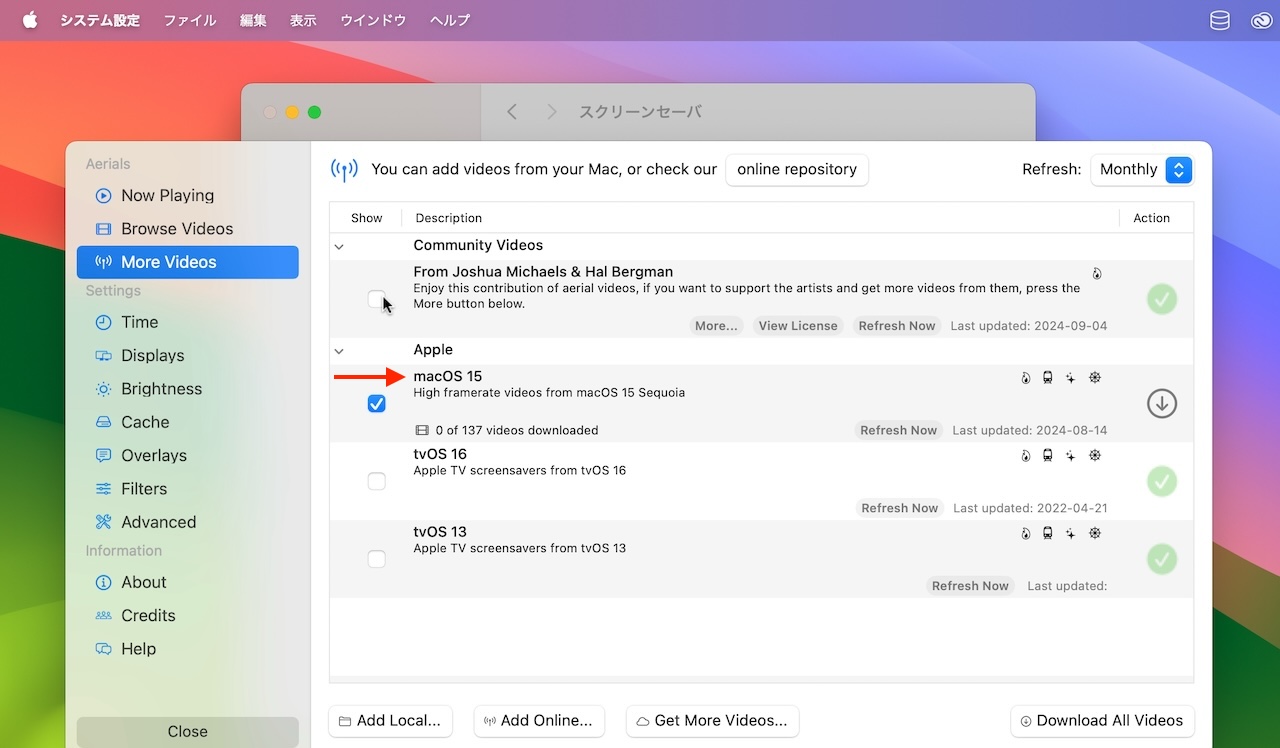Enable the Joshua Michaels & Hal Bergman videos checkbox
The width and height of the screenshot is (1280, 748).
[376, 299]
